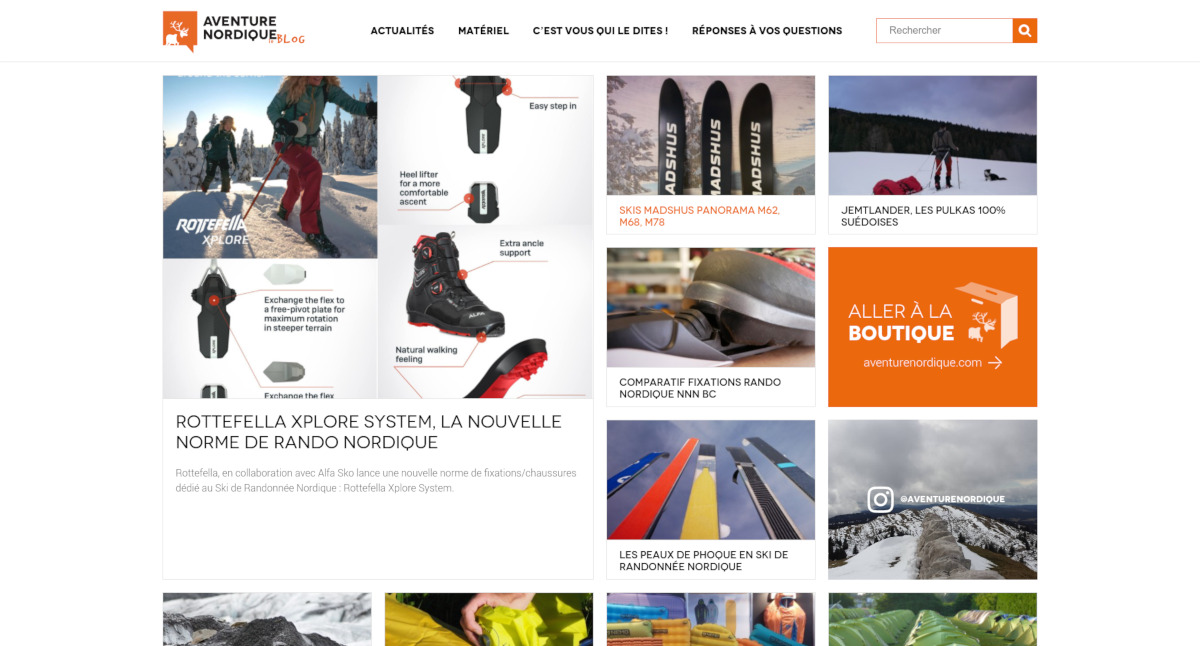Open Comparatif fixations rando nordique NNN BC
The height and width of the screenshot is (646, 1200).
700,388
